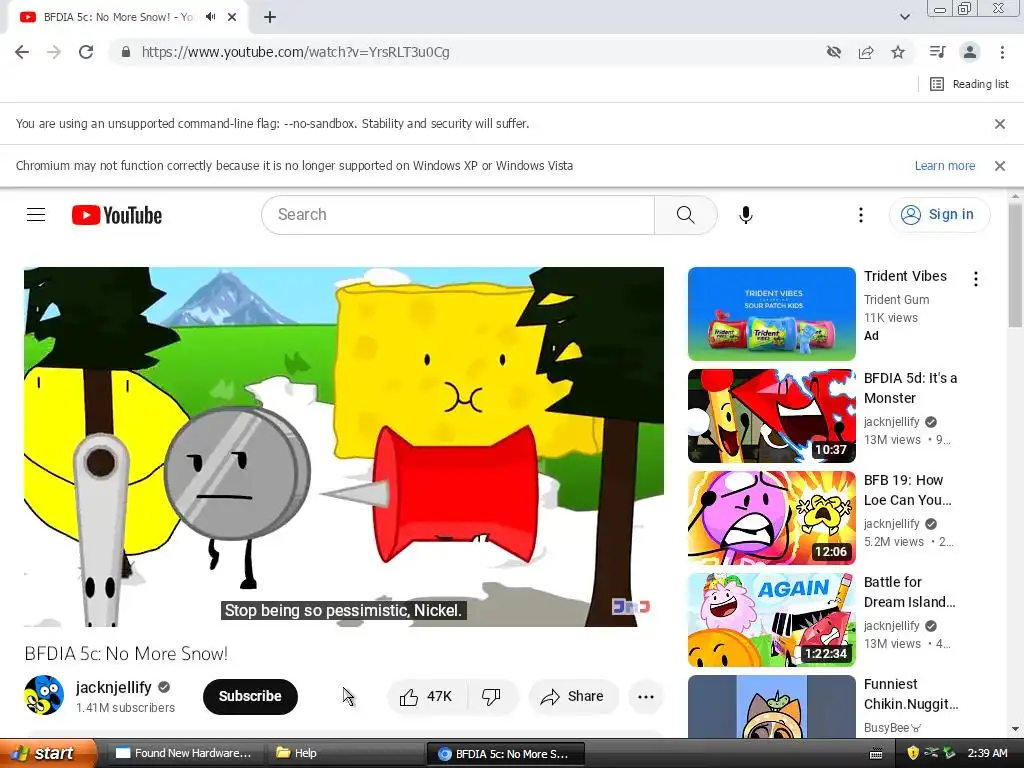Screen dimensions: 1024x768
Task: Dismiss the no-sandbox warning bar
Action: [999, 124]
